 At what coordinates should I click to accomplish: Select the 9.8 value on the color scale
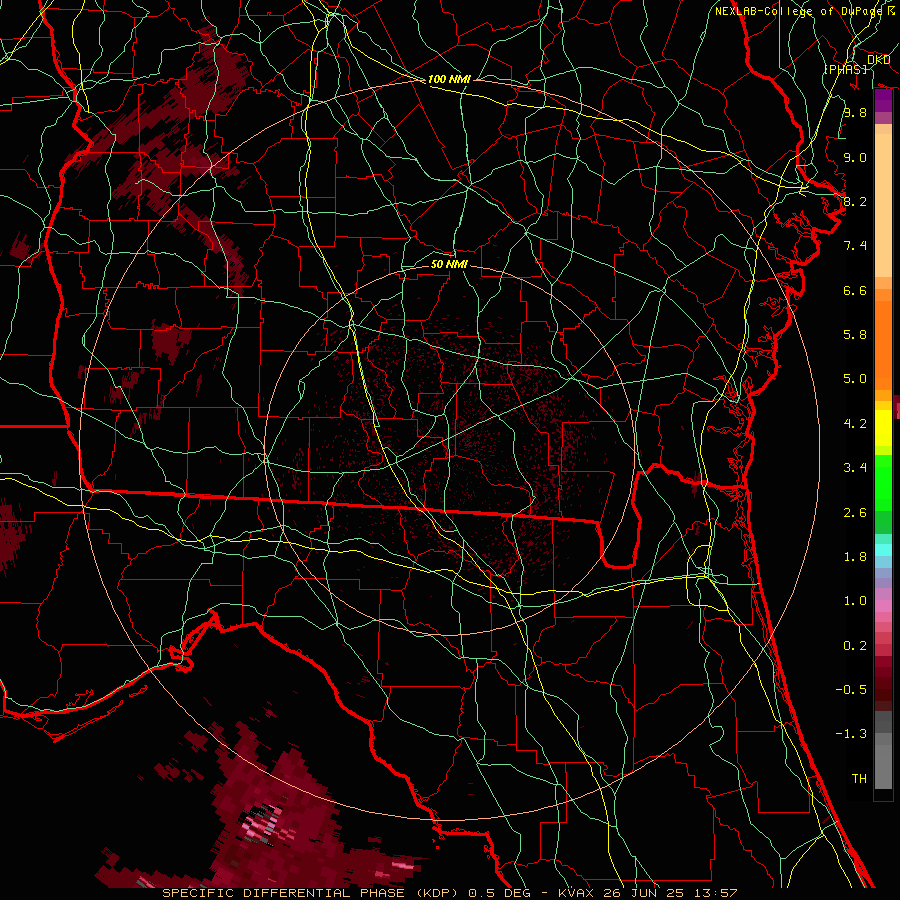point(855,113)
